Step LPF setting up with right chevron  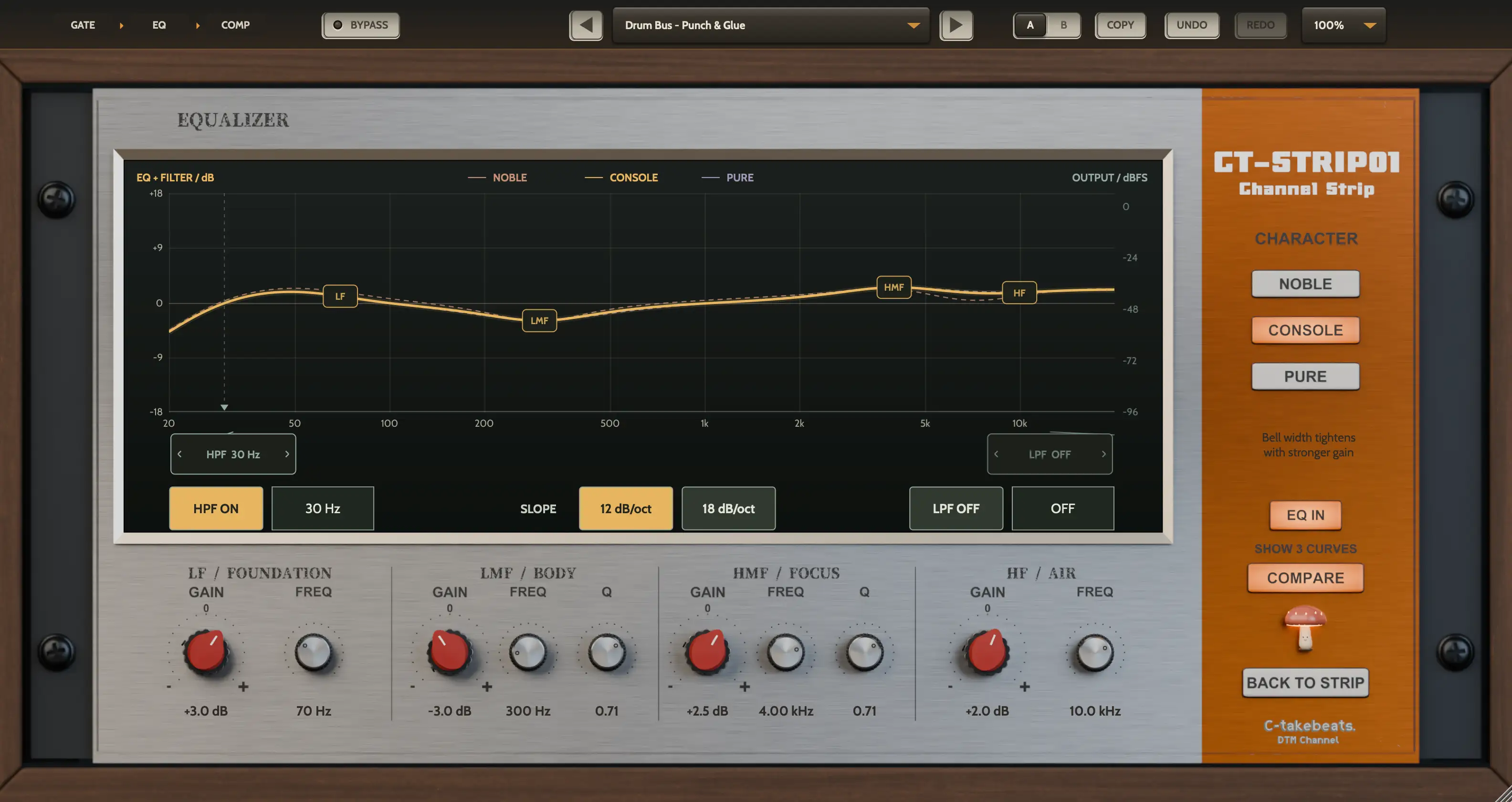pyautogui.click(x=1103, y=454)
